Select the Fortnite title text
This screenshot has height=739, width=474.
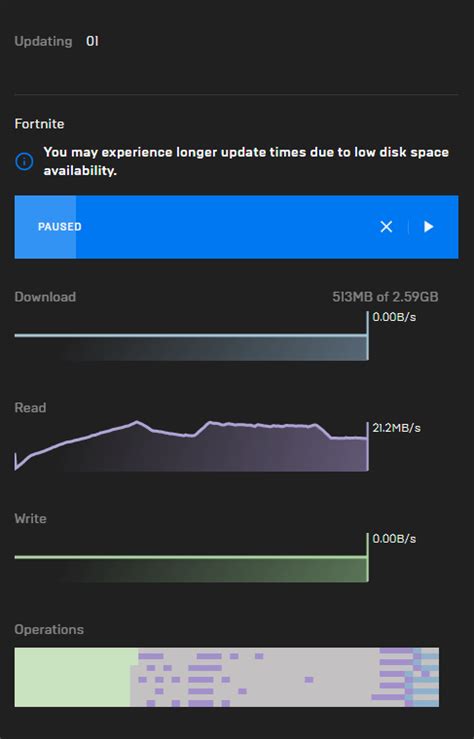(x=40, y=124)
